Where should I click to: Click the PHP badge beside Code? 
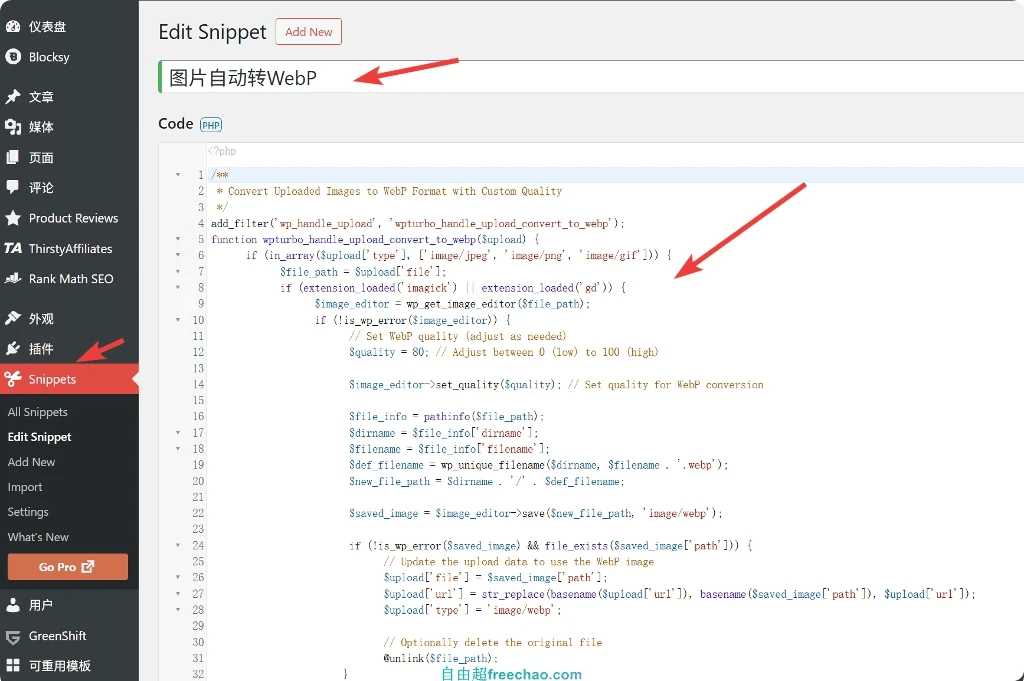[x=211, y=125]
